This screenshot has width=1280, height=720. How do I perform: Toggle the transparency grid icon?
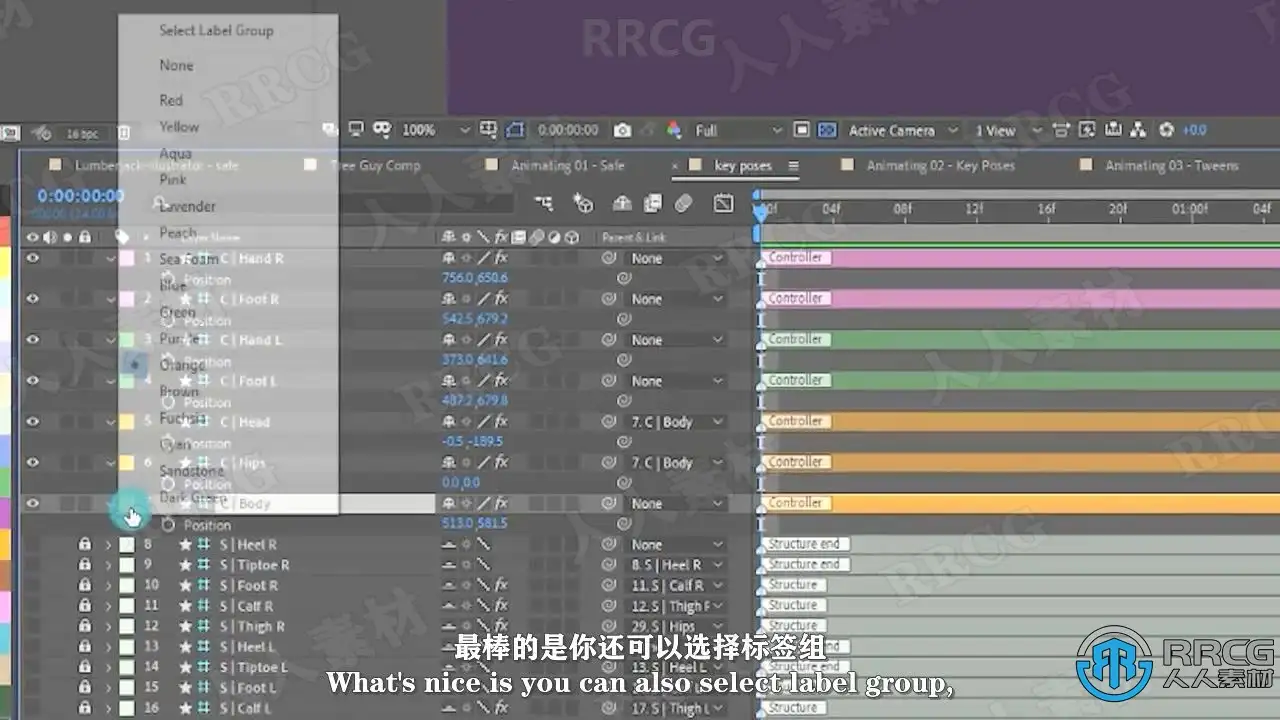click(x=827, y=130)
